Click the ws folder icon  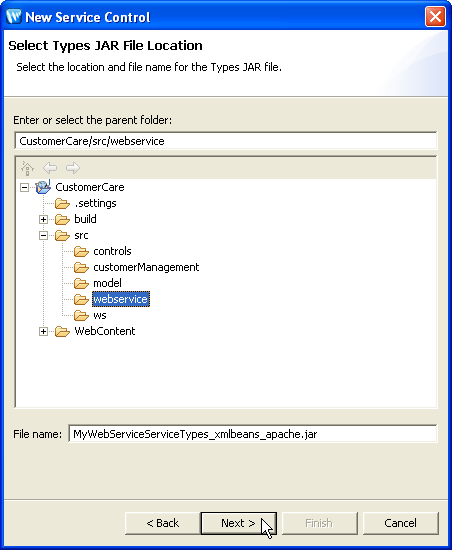[81, 316]
